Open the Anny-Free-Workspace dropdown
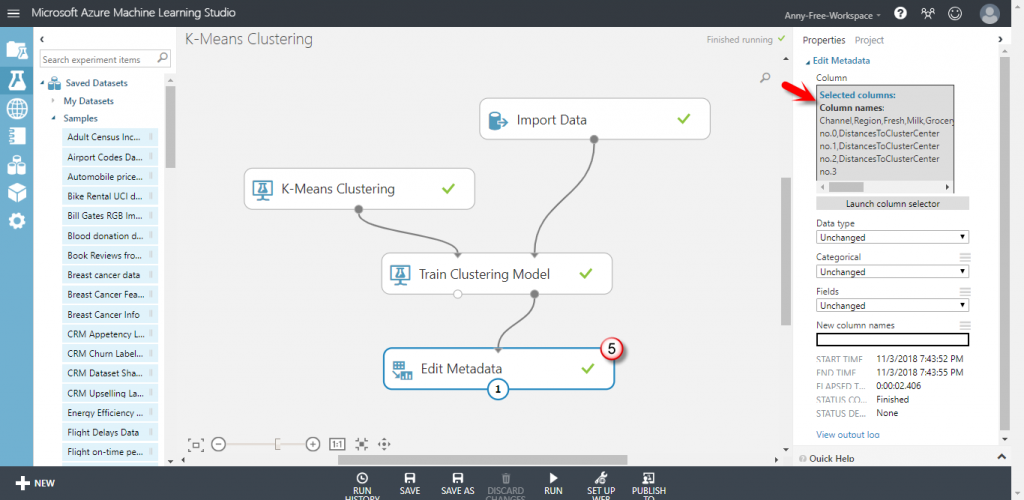Image resolution: width=1024 pixels, height=500 pixels. pos(833,15)
